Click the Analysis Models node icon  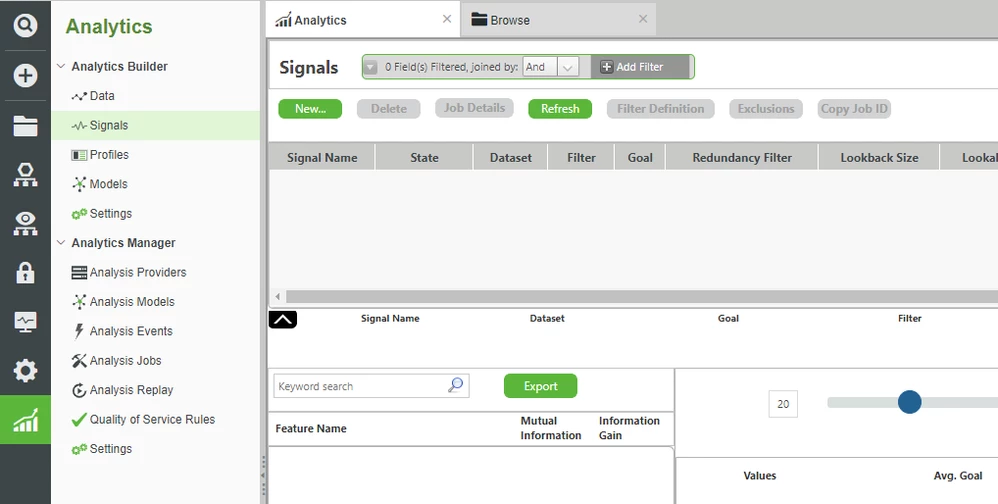[79, 302]
